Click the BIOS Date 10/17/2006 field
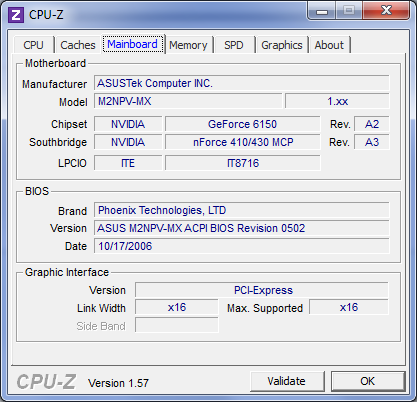Image resolution: width=417 pixels, height=402 pixels. [241, 246]
